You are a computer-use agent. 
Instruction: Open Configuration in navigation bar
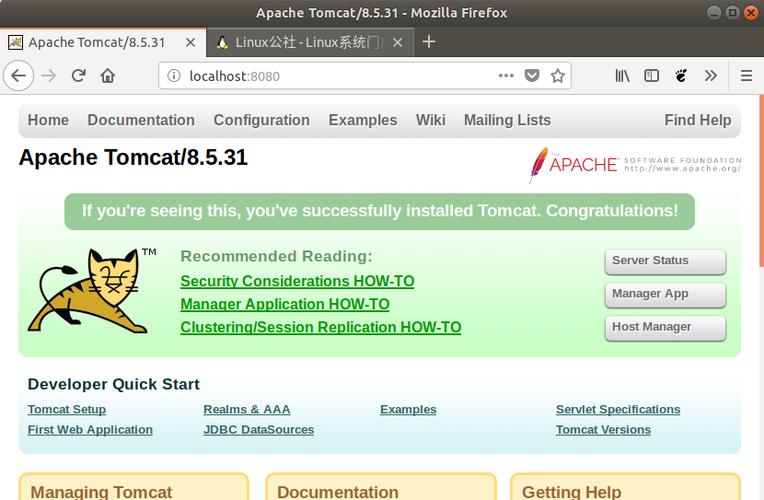coord(262,120)
